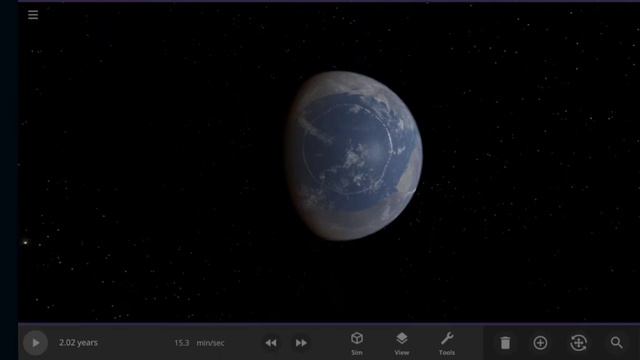
Task: Slow down the simulation with the rewind arrows
Action: tap(271, 343)
